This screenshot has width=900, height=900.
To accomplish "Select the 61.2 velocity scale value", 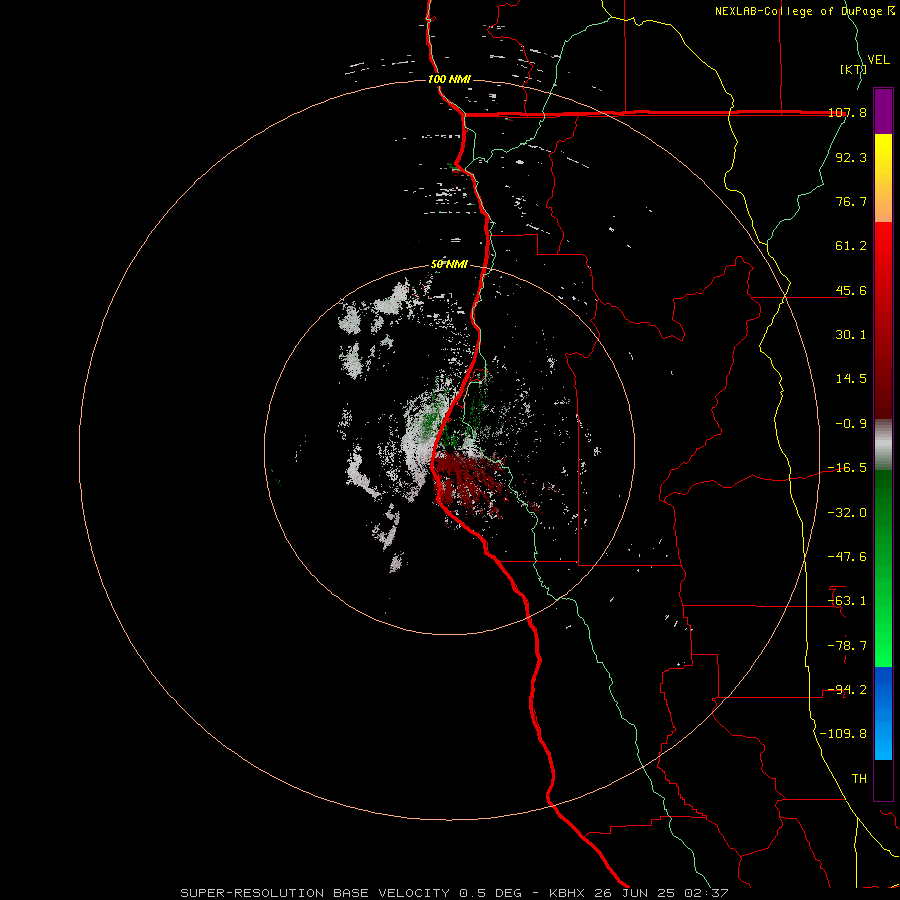I will 851,246.
